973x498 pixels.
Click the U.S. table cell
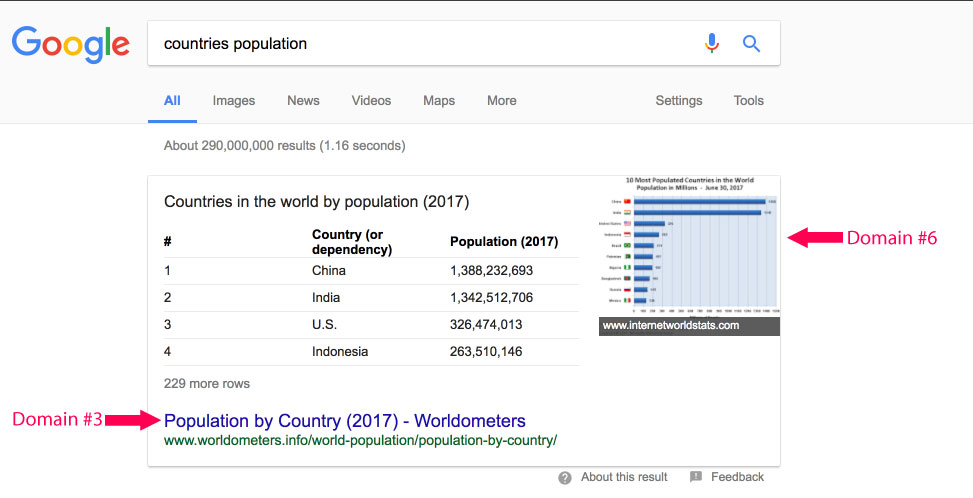[325, 324]
